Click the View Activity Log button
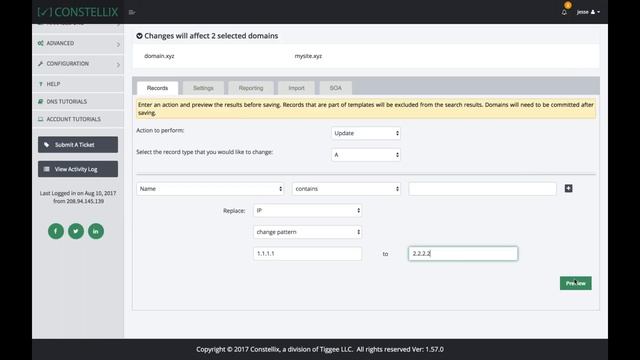 tap(78, 169)
